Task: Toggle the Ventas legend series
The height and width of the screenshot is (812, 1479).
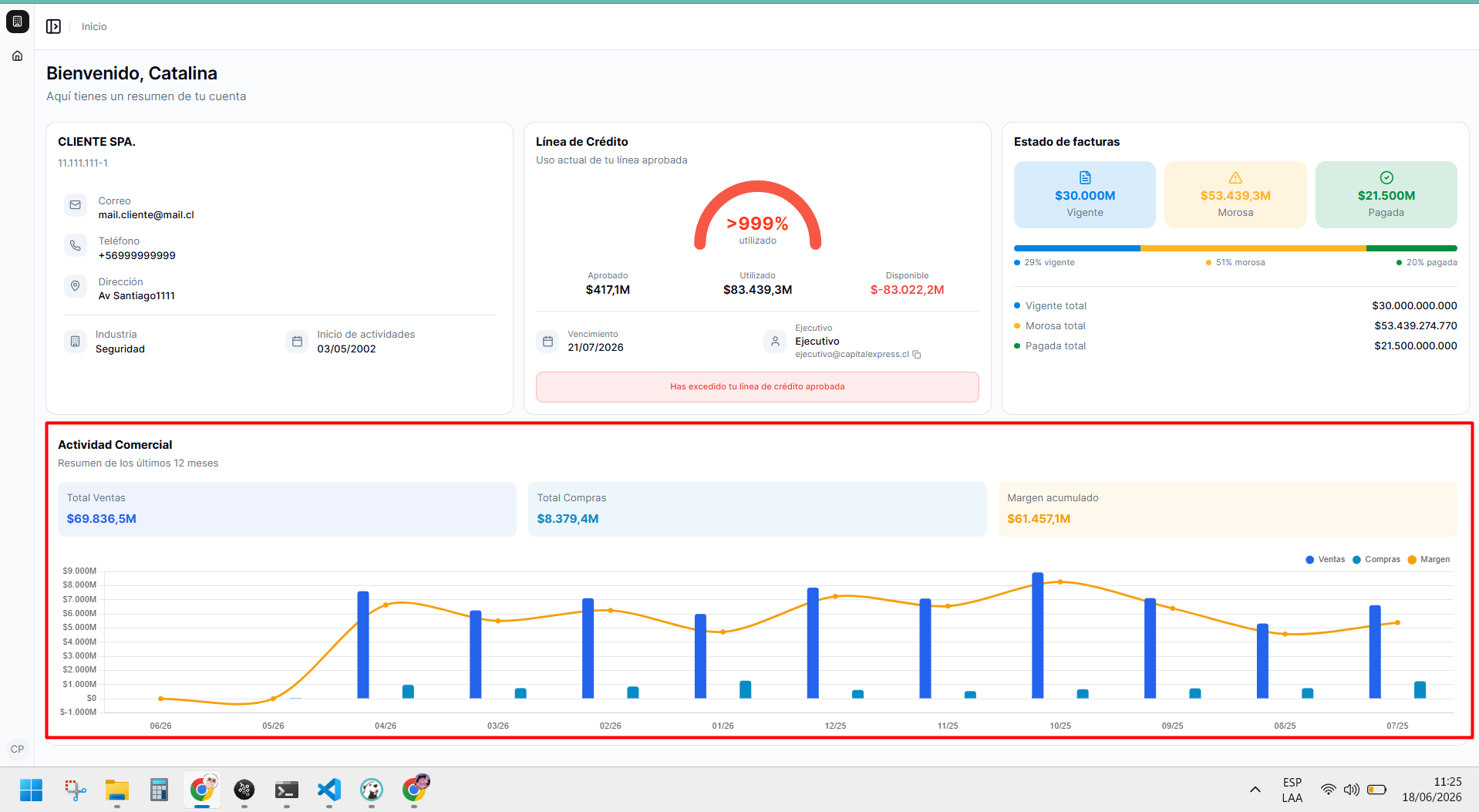Action: pos(1326,560)
